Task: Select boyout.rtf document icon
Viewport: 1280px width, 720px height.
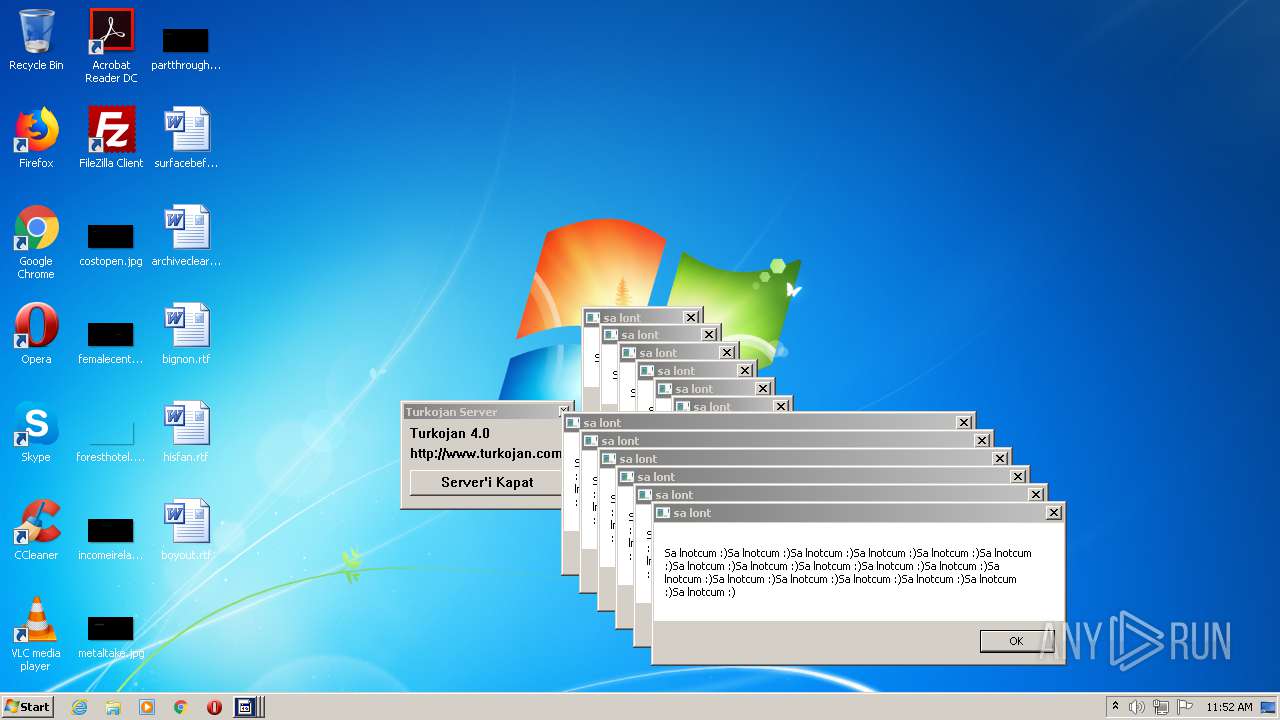Action: pyautogui.click(x=186, y=531)
